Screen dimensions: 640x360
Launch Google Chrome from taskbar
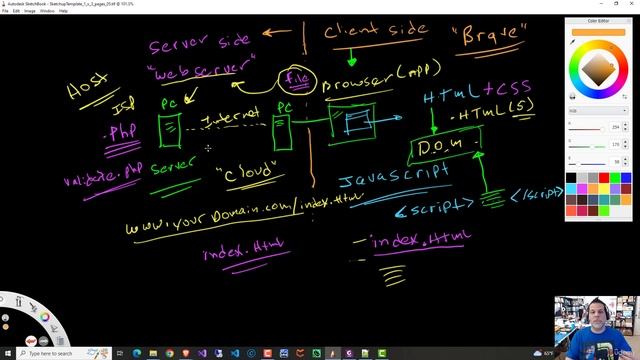pyautogui.click(x=169, y=353)
